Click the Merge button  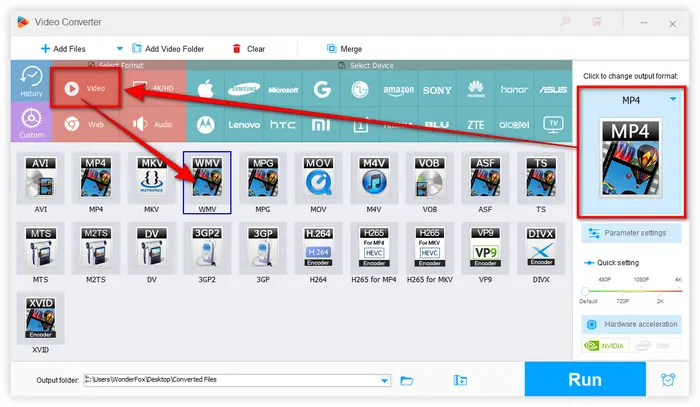click(x=344, y=49)
